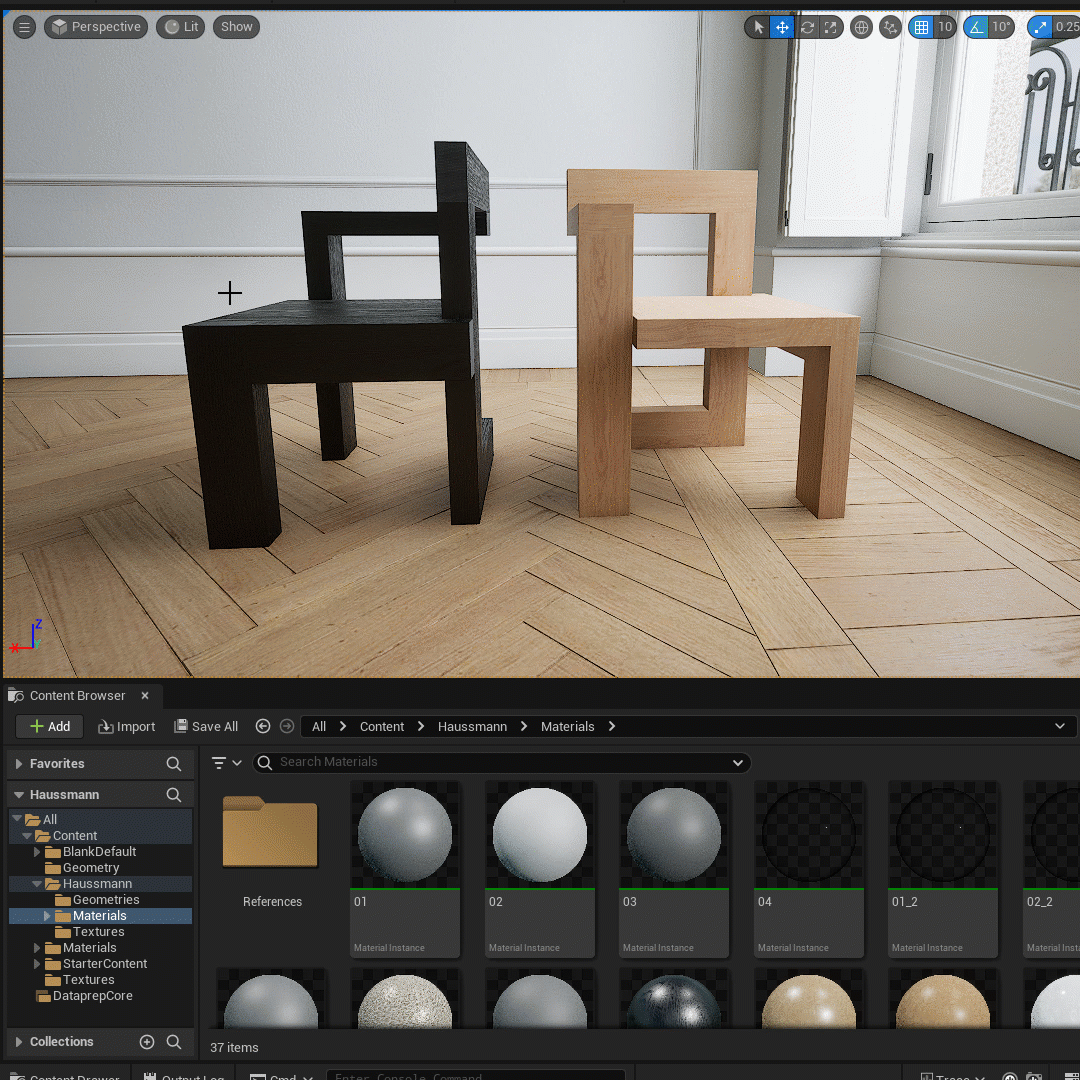
Task: Open the viewport hamburger options menu
Action: coord(24,27)
